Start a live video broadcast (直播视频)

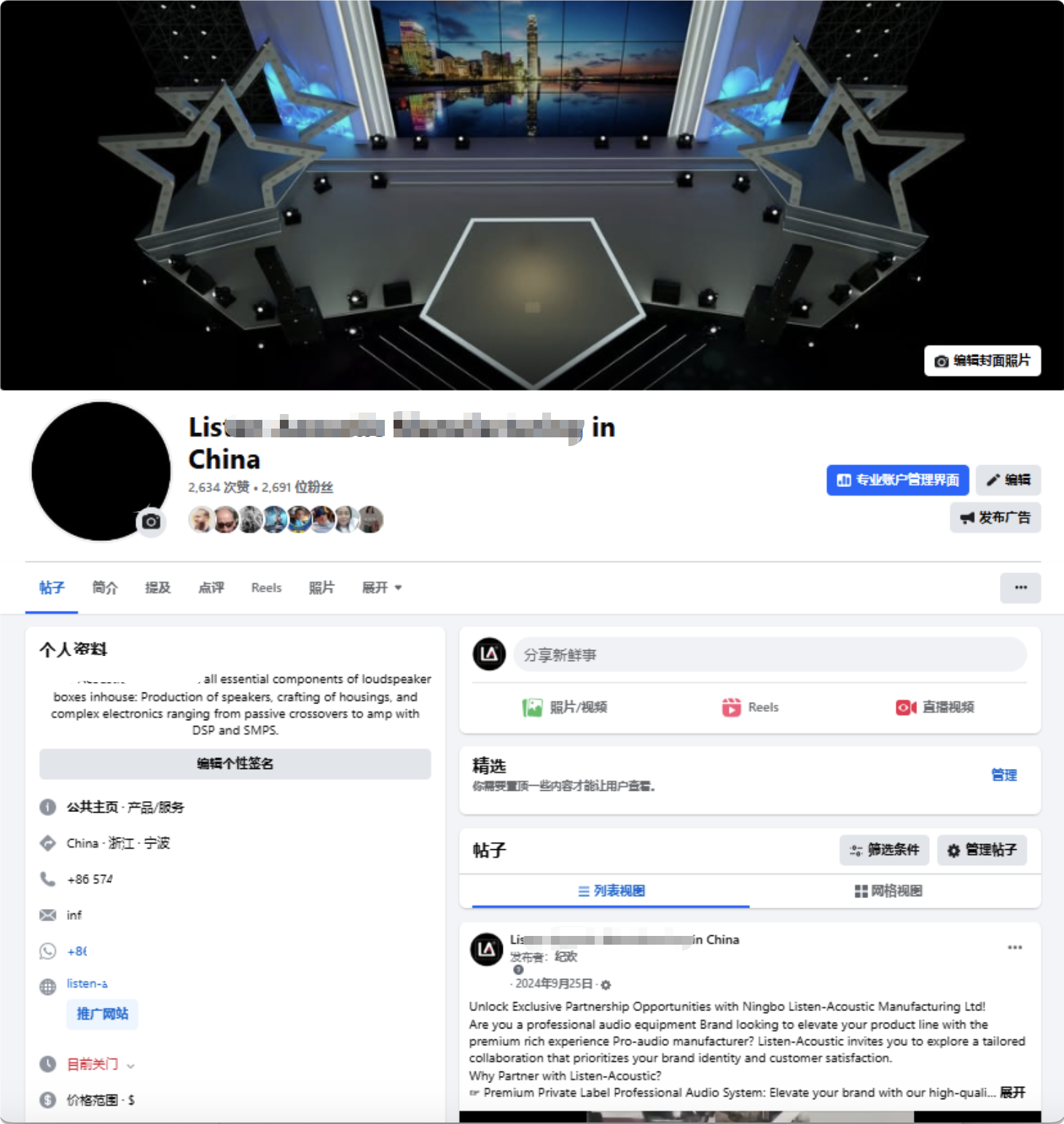934,707
